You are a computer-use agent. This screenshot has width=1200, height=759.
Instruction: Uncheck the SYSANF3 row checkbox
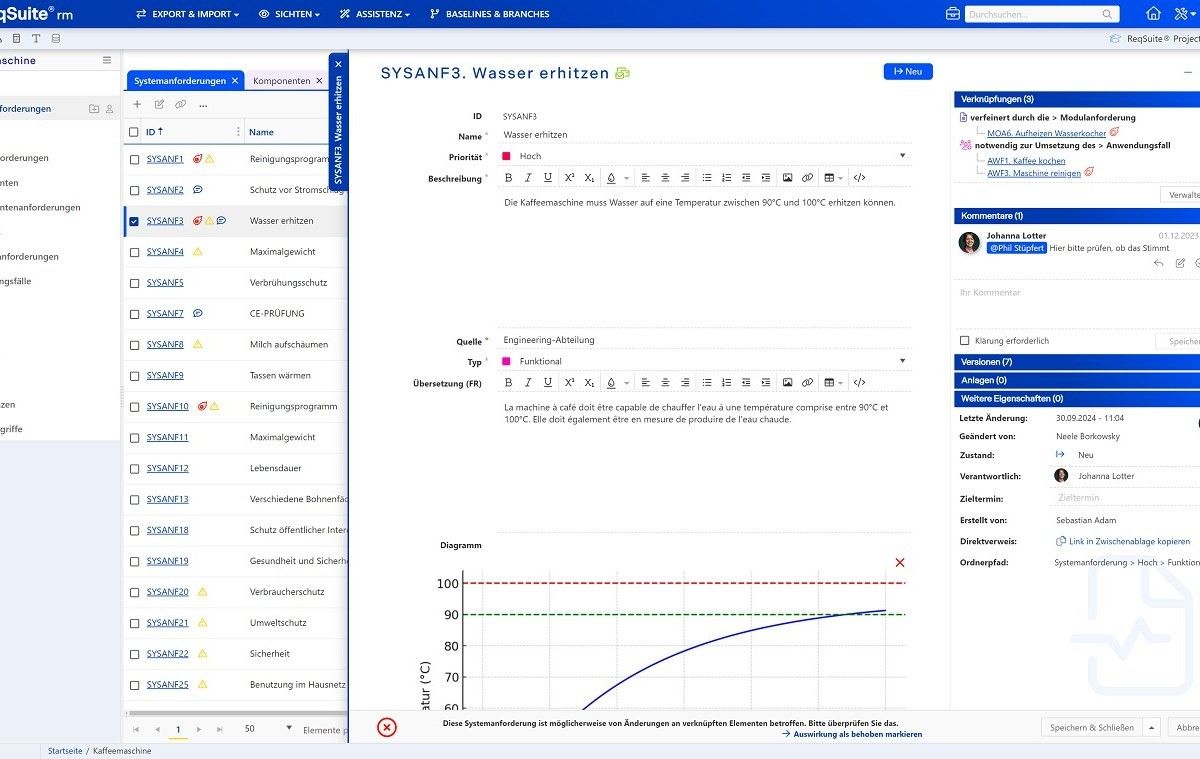(134, 221)
